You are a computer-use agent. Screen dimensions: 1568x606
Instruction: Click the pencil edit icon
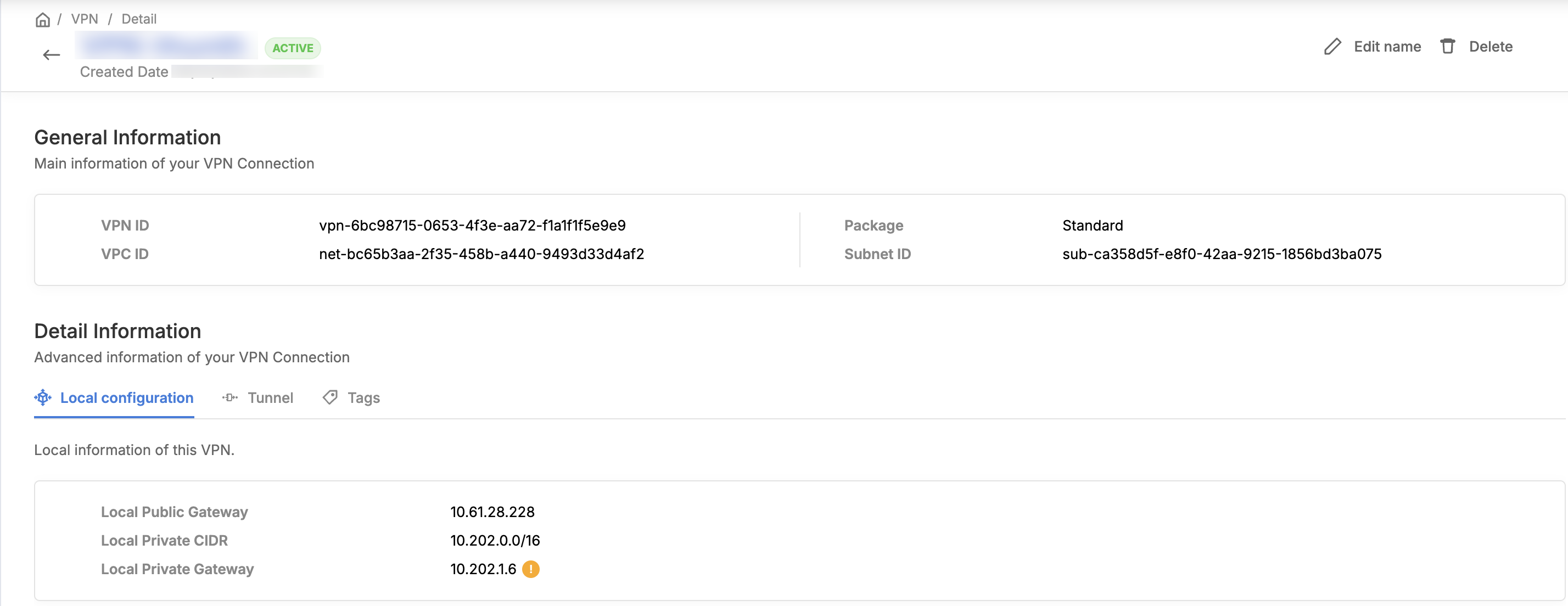(1332, 47)
